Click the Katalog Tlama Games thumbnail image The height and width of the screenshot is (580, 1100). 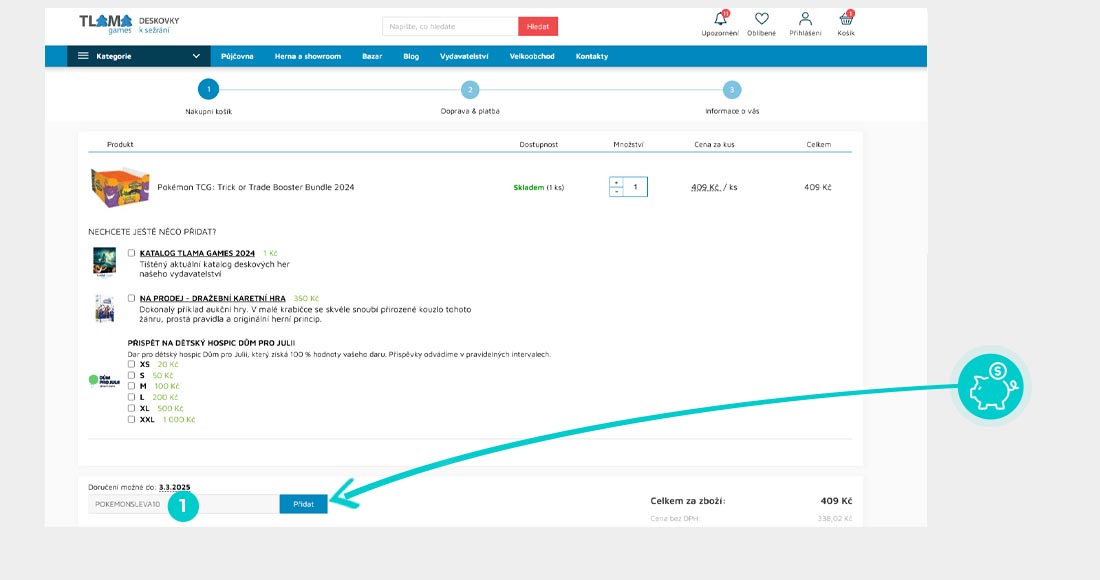click(105, 262)
